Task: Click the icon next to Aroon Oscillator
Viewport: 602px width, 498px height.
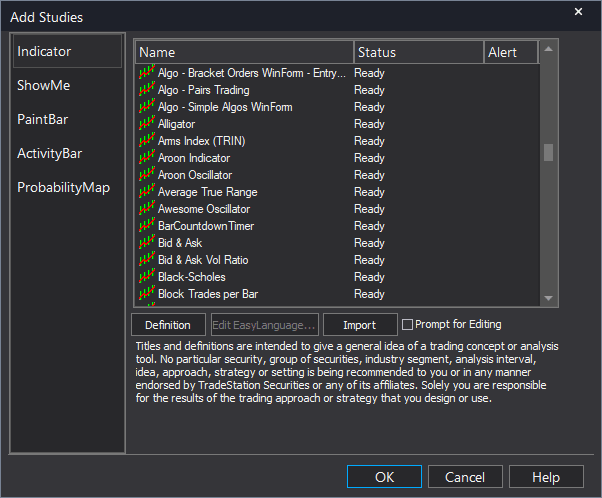Action: tap(147, 175)
